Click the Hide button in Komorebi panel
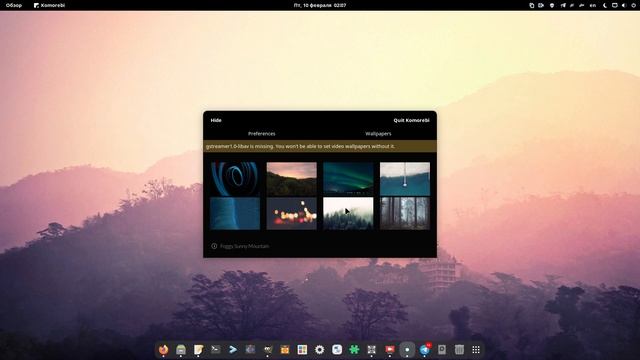The image size is (640, 360). pos(216,120)
